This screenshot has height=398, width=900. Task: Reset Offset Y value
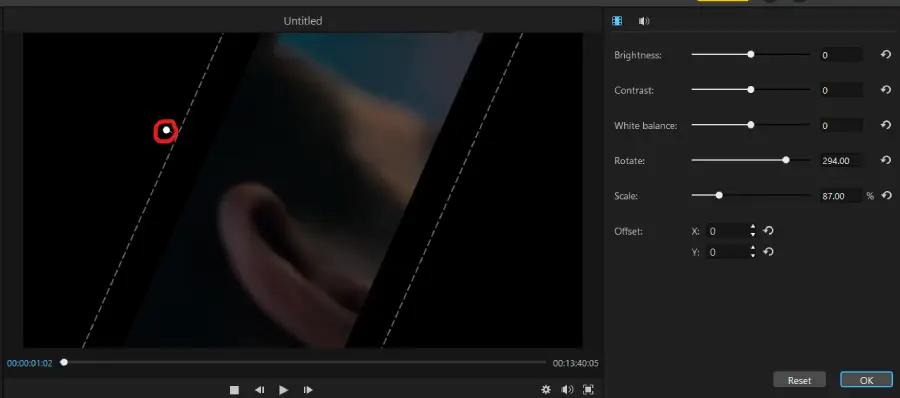(x=769, y=252)
